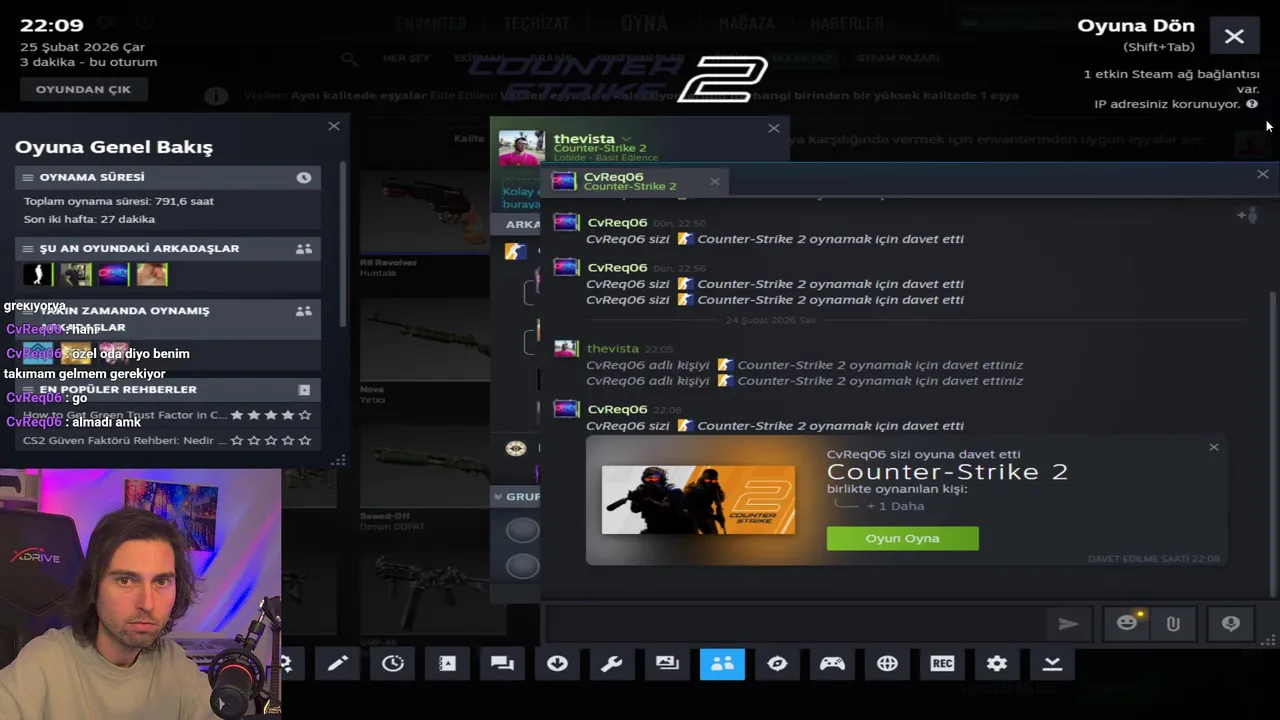Image resolution: width=1280 pixels, height=720 pixels.
Task: Click Oyuna Dön to return to game
Action: pyautogui.click(x=1135, y=26)
